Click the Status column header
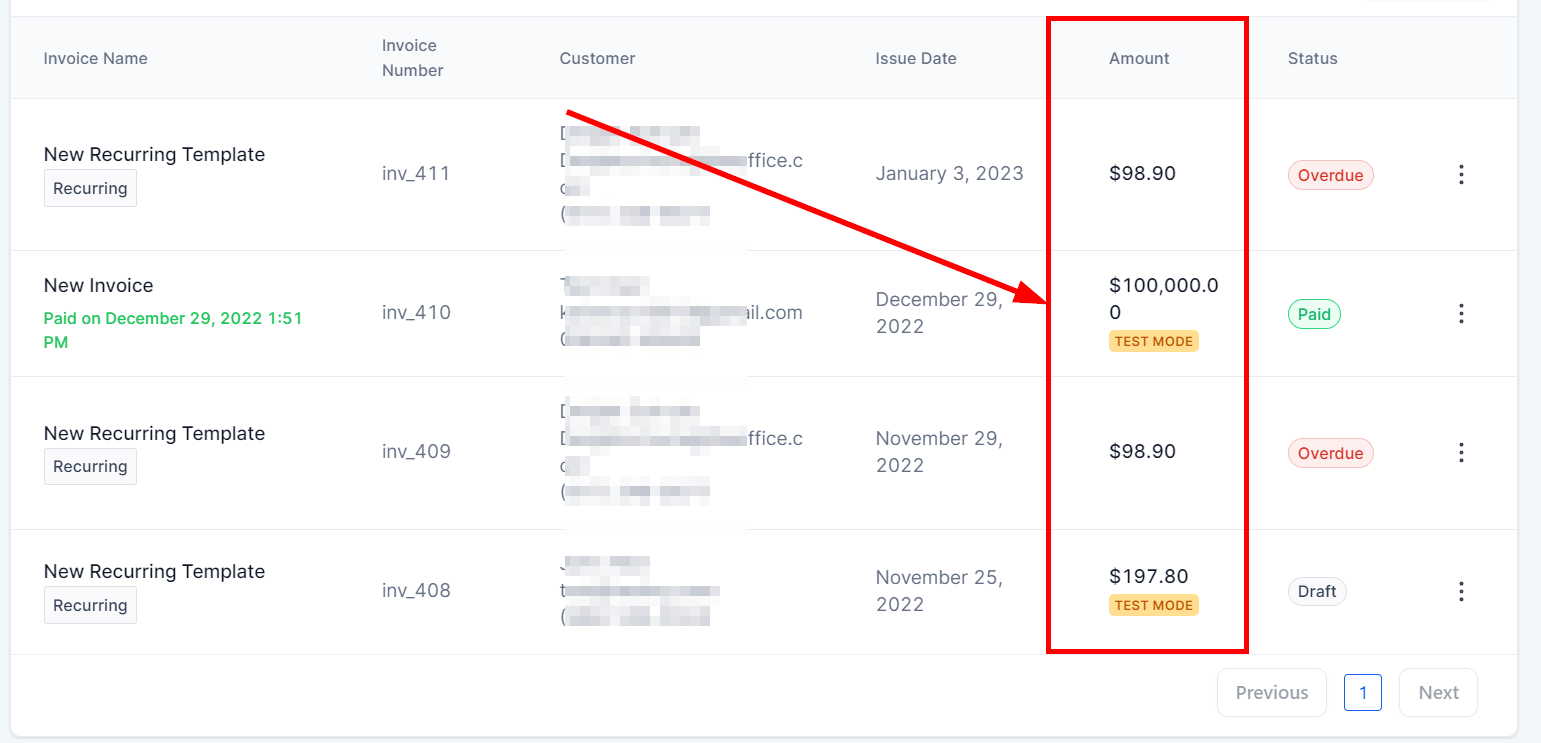The image size is (1541, 743). (1312, 59)
